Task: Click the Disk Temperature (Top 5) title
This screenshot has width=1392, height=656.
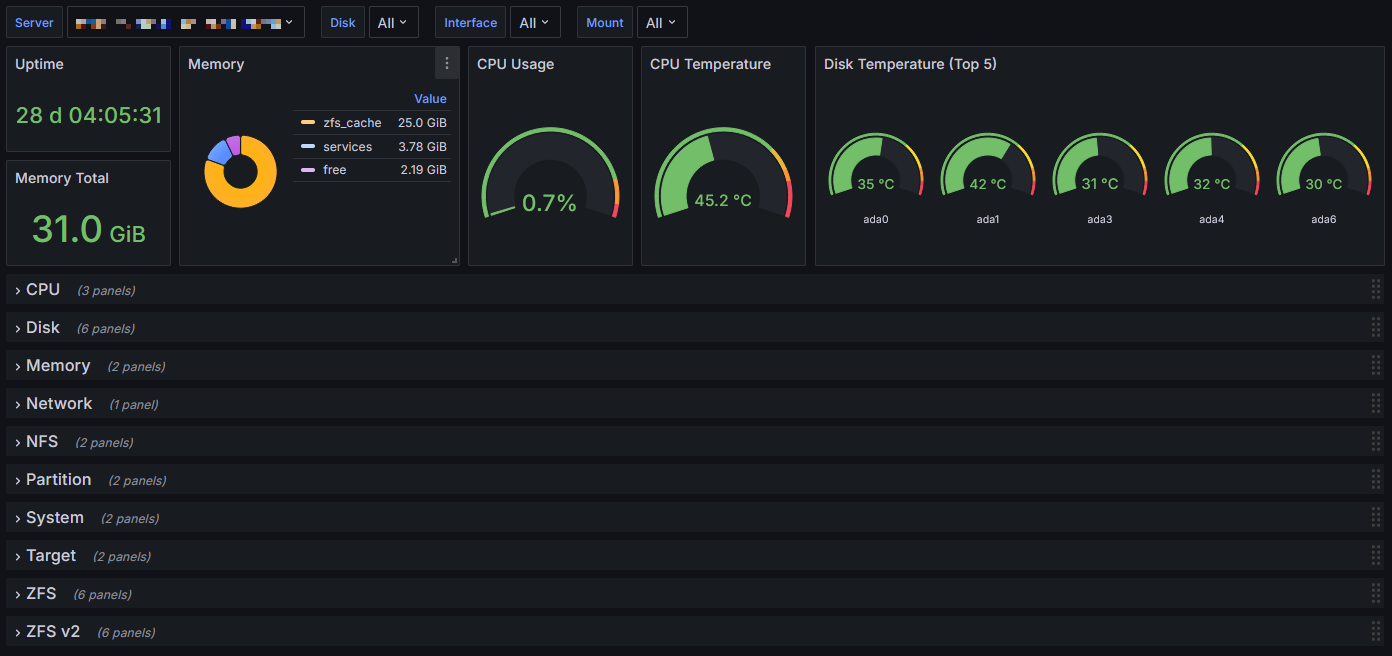Action: (x=910, y=64)
